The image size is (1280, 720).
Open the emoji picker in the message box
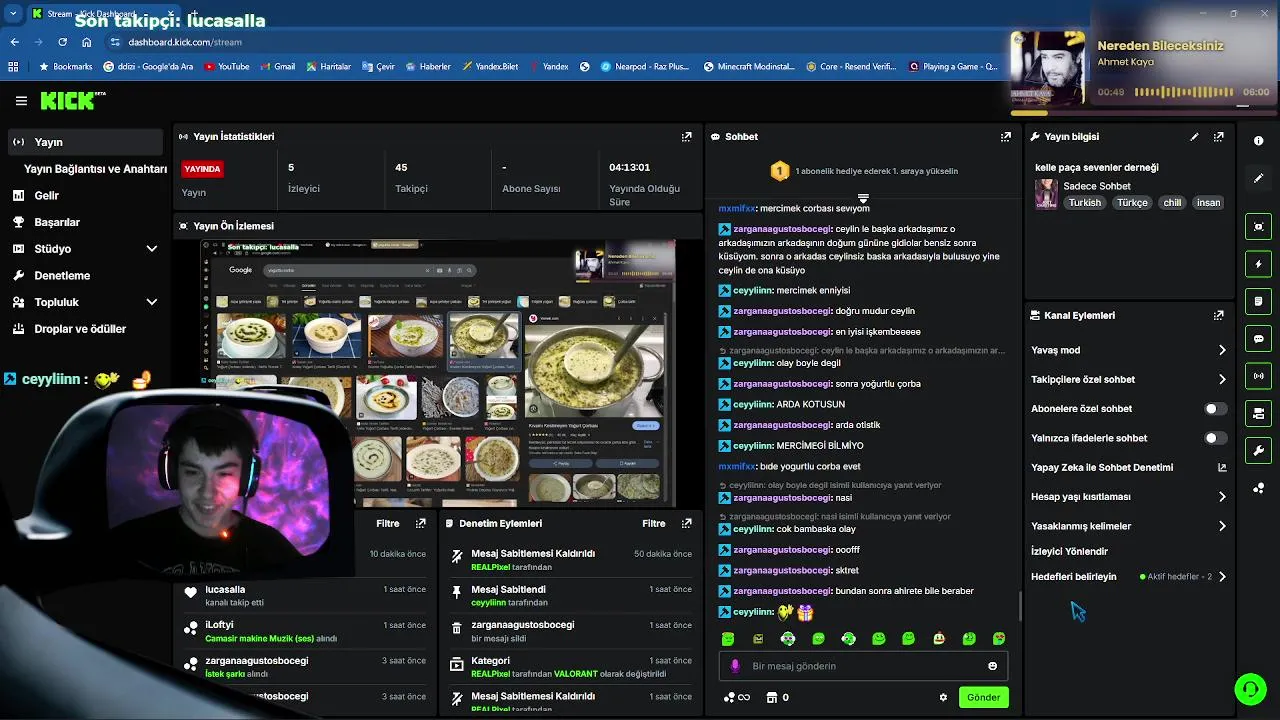(x=992, y=666)
